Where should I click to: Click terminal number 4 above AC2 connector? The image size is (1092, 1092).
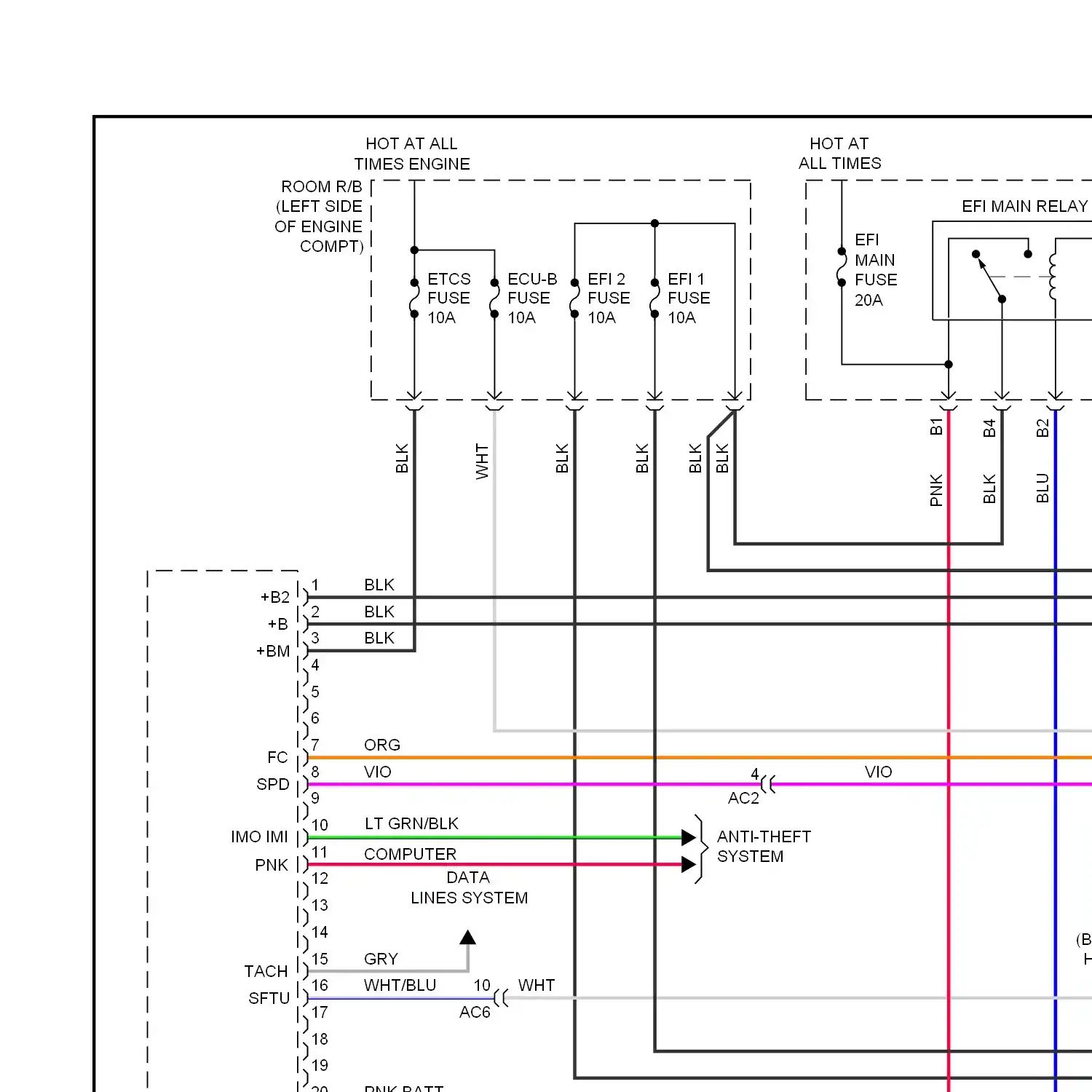coord(755,774)
